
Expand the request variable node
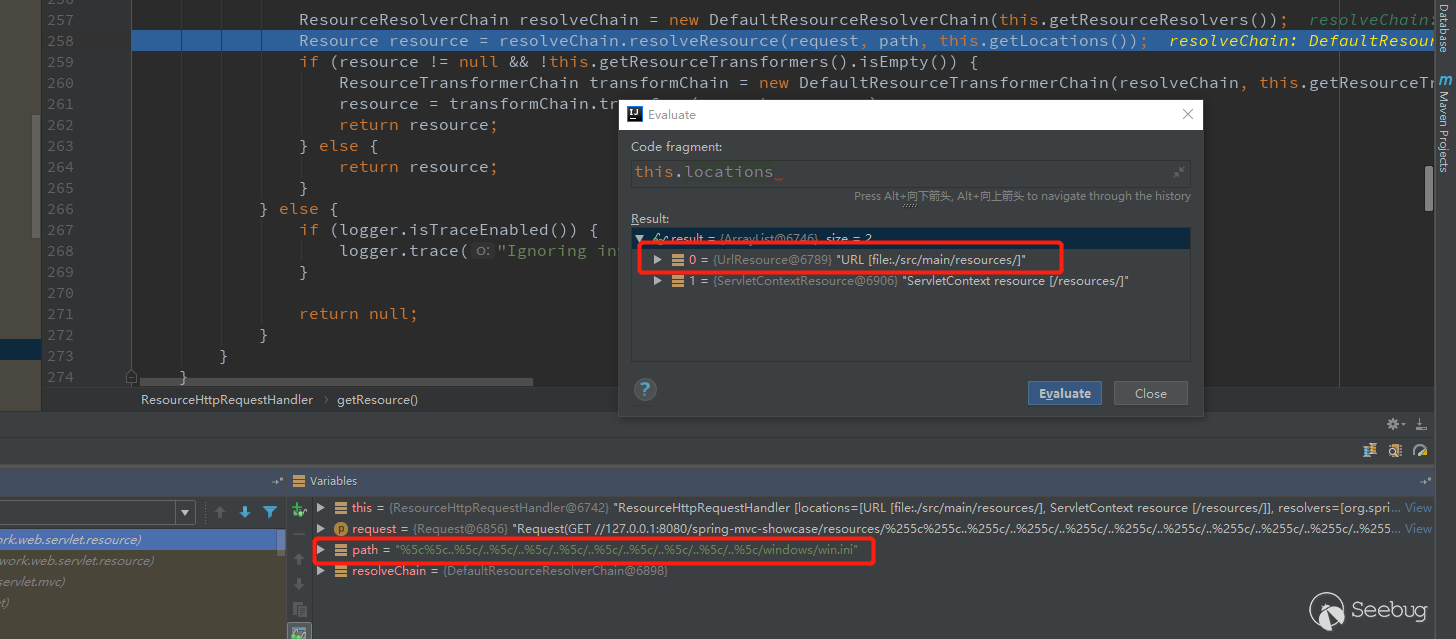coord(322,528)
